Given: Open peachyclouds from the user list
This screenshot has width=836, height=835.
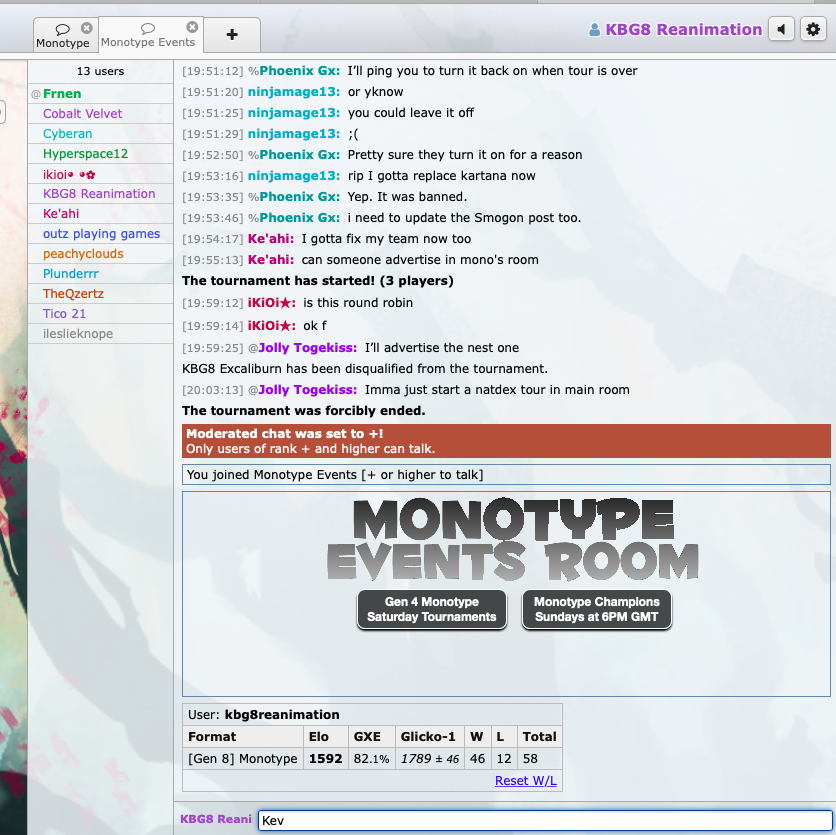Looking at the screenshot, I should pos(83,254).
